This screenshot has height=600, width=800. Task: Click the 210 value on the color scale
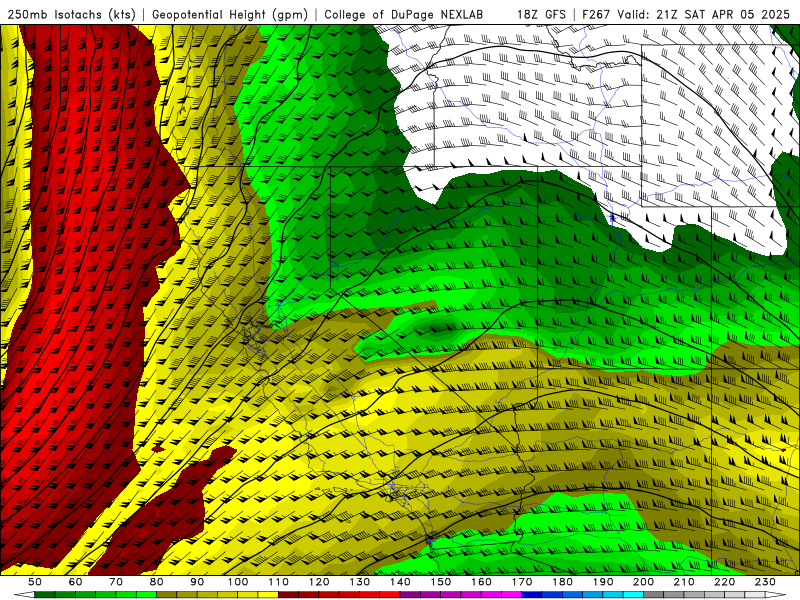tap(684, 582)
